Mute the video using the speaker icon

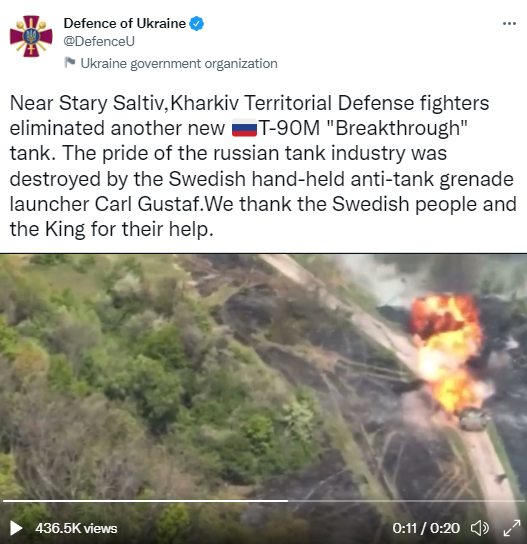point(480,528)
